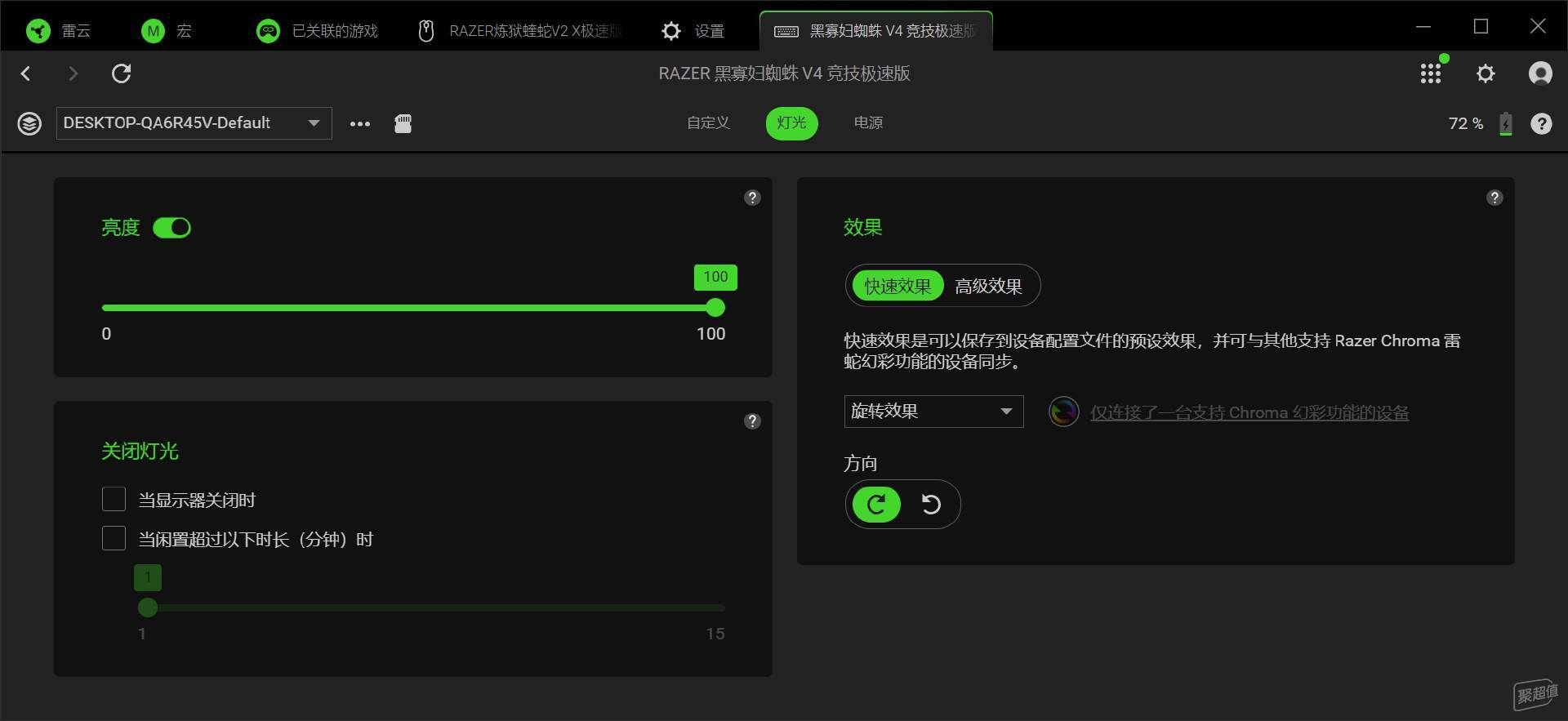
Task: Click the profile layers icon
Action: pyautogui.click(x=29, y=124)
